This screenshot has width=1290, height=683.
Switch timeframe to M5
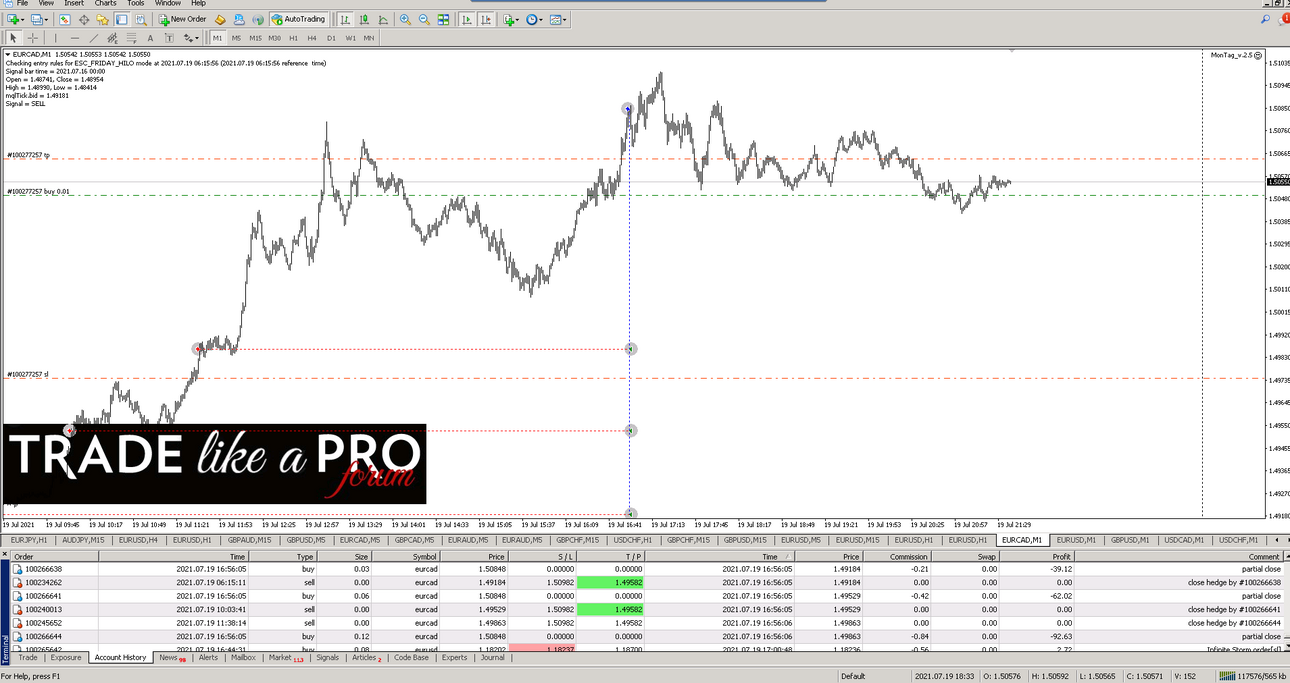coord(236,38)
